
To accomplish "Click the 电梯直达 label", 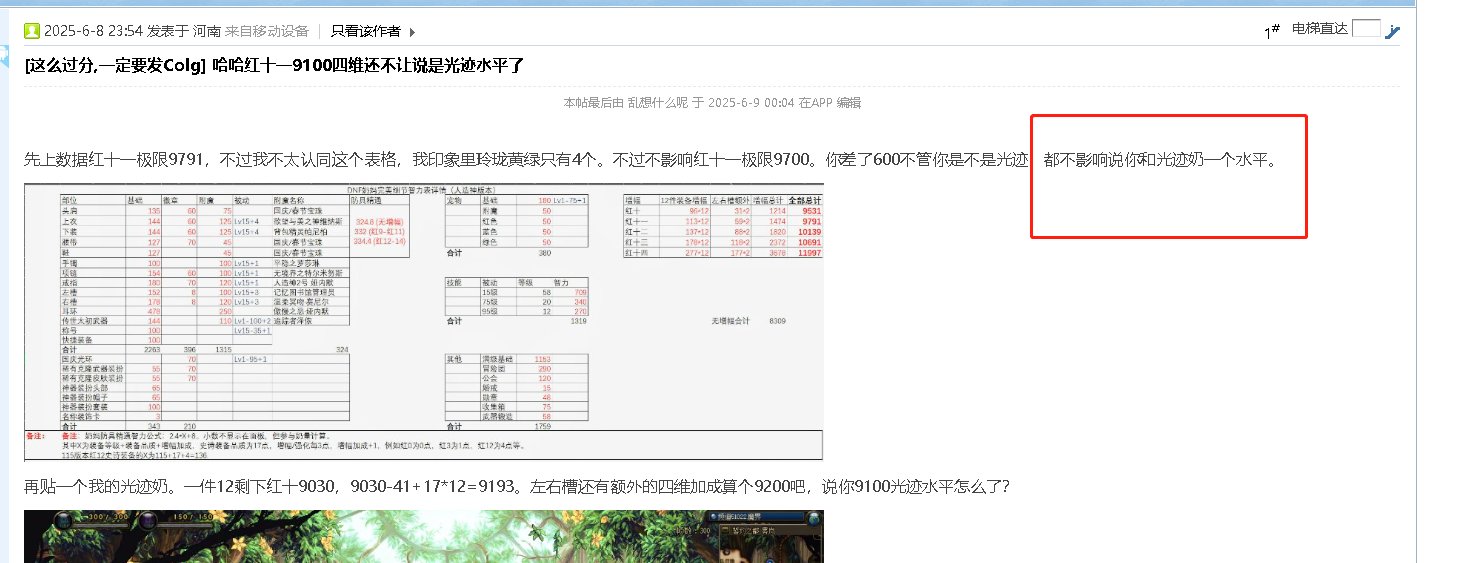I will (x=1320, y=29).
